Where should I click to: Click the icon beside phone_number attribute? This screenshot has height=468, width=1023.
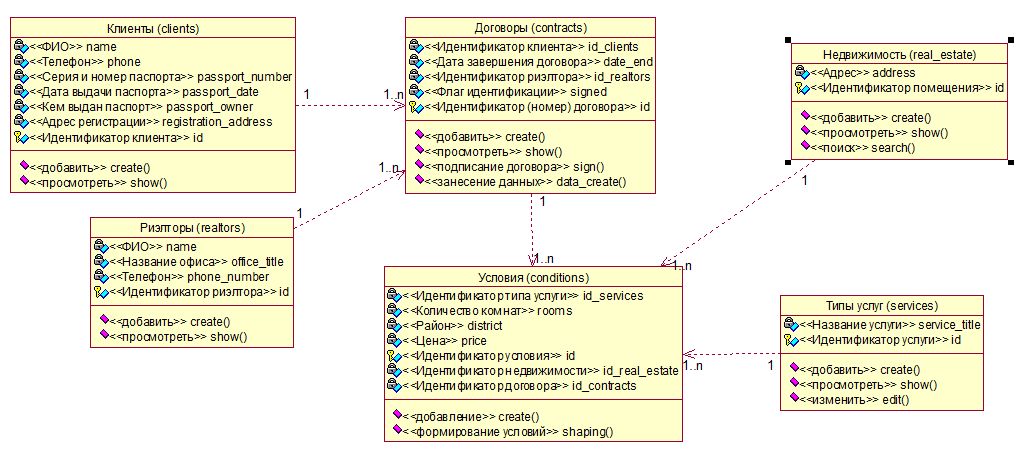[x=100, y=277]
